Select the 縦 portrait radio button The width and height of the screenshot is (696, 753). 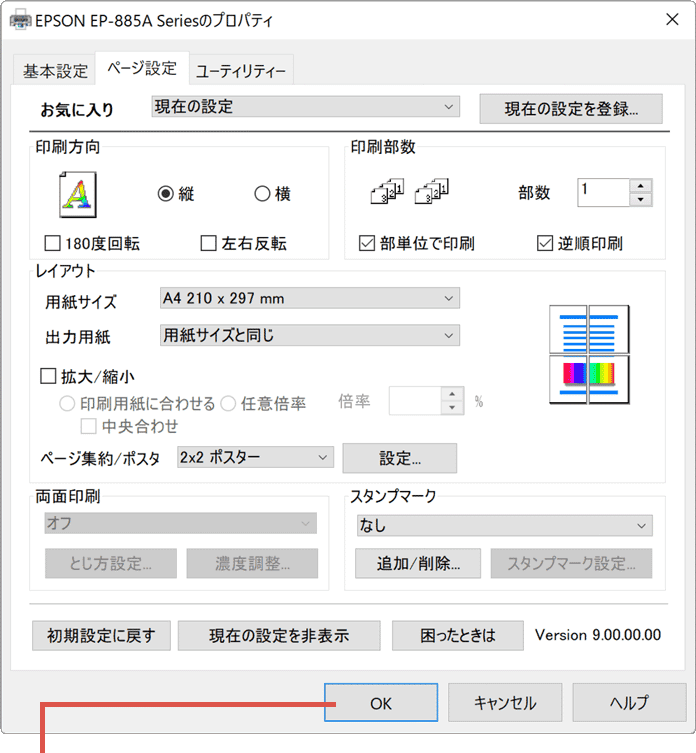pyautogui.click(x=166, y=194)
